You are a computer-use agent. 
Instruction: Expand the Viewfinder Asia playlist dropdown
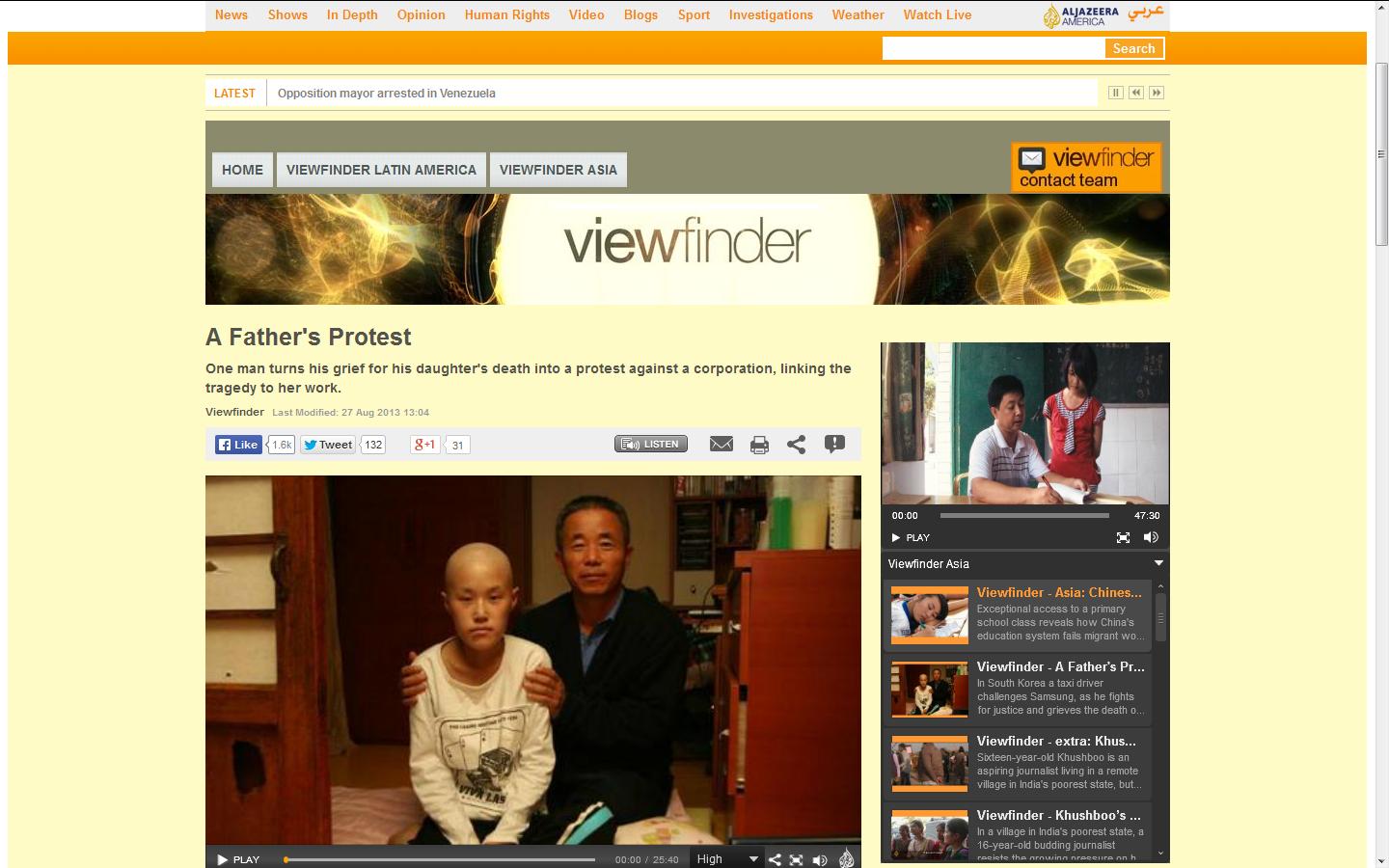[1158, 563]
